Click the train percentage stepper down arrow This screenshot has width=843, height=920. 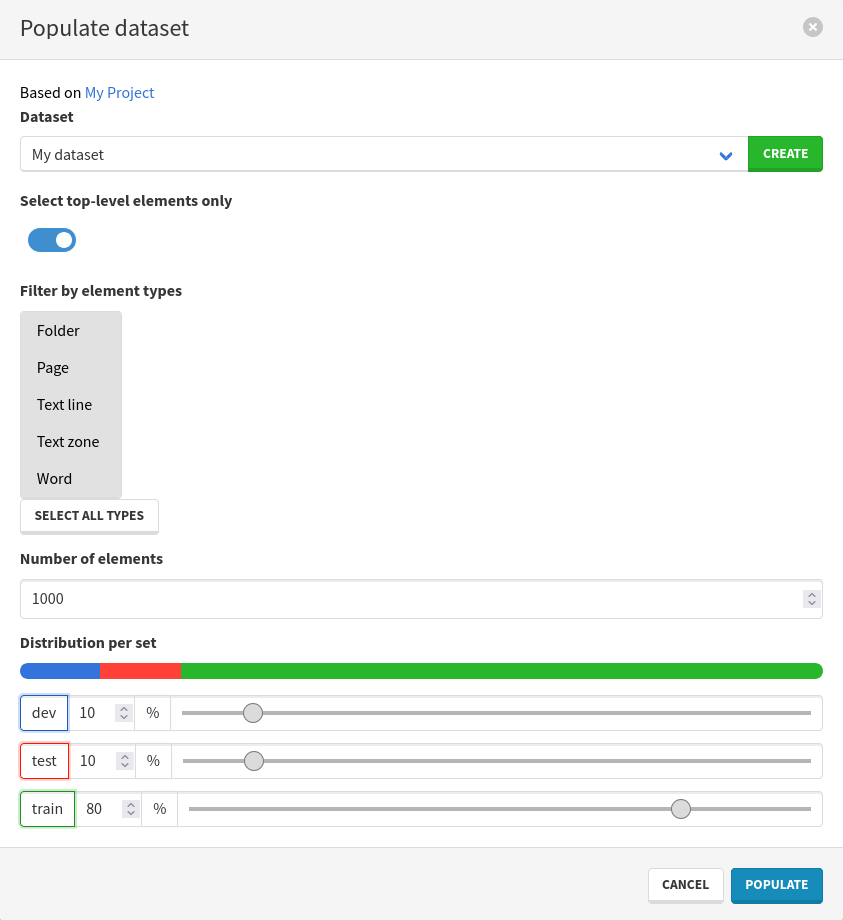[131, 813]
